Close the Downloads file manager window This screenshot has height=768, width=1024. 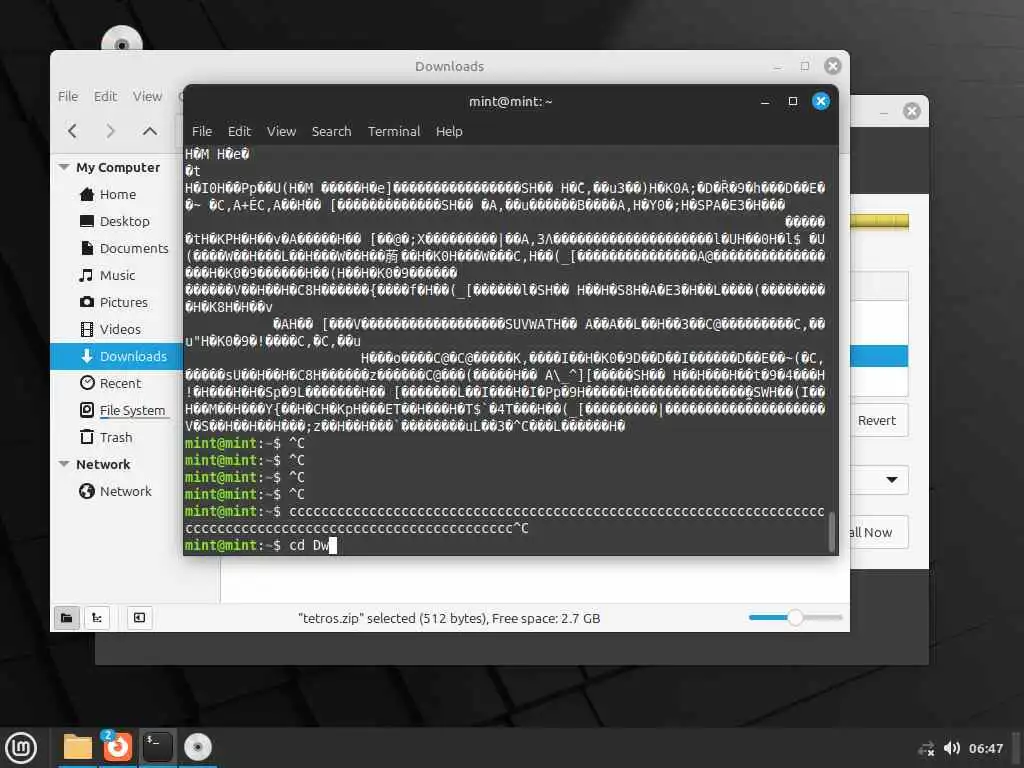pyautogui.click(x=833, y=66)
